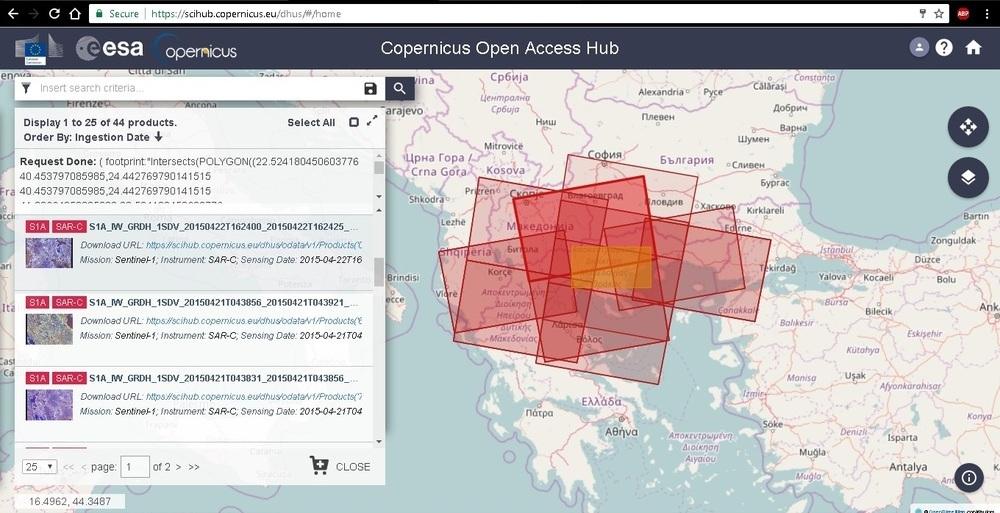Image resolution: width=1000 pixels, height=513 pixels.
Task: Open the 25 results-per-page dropdown
Action: pyautogui.click(x=40, y=466)
